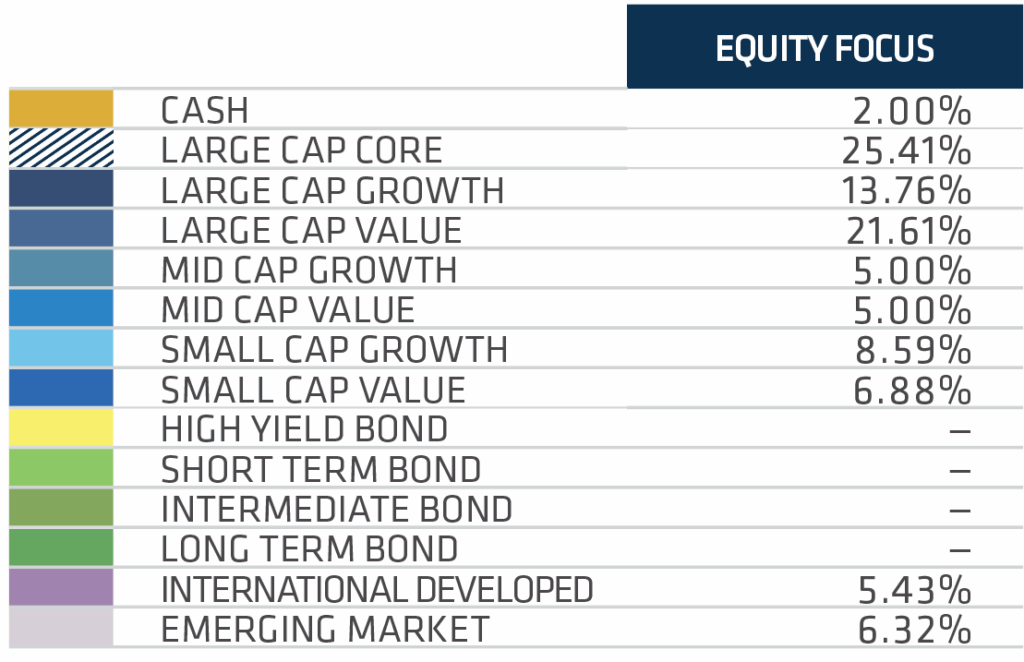This screenshot has width=1024, height=662.
Task: Click the 6.88% Small Cap Value figure
Action: pos(913,390)
